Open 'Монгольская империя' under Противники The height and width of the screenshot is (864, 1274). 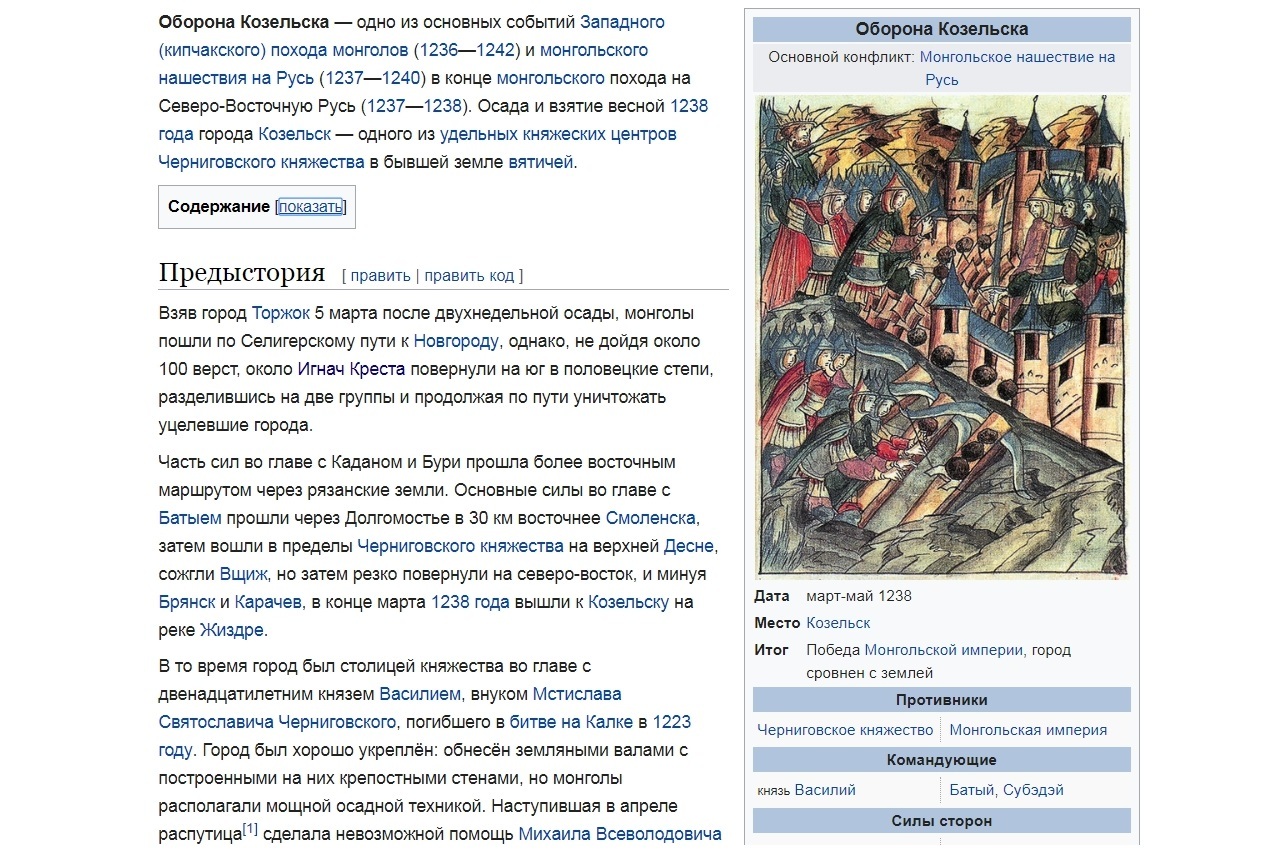tap(1028, 730)
